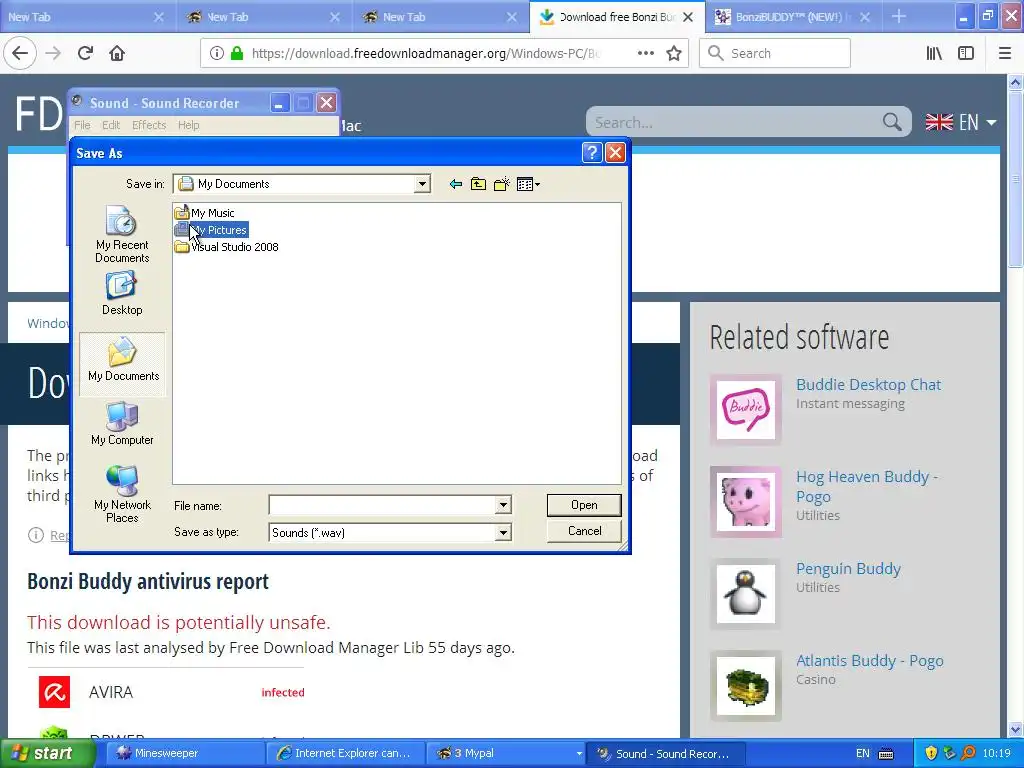This screenshot has width=1024, height=768.
Task: Open My Computer in places bar
Action: (x=122, y=423)
